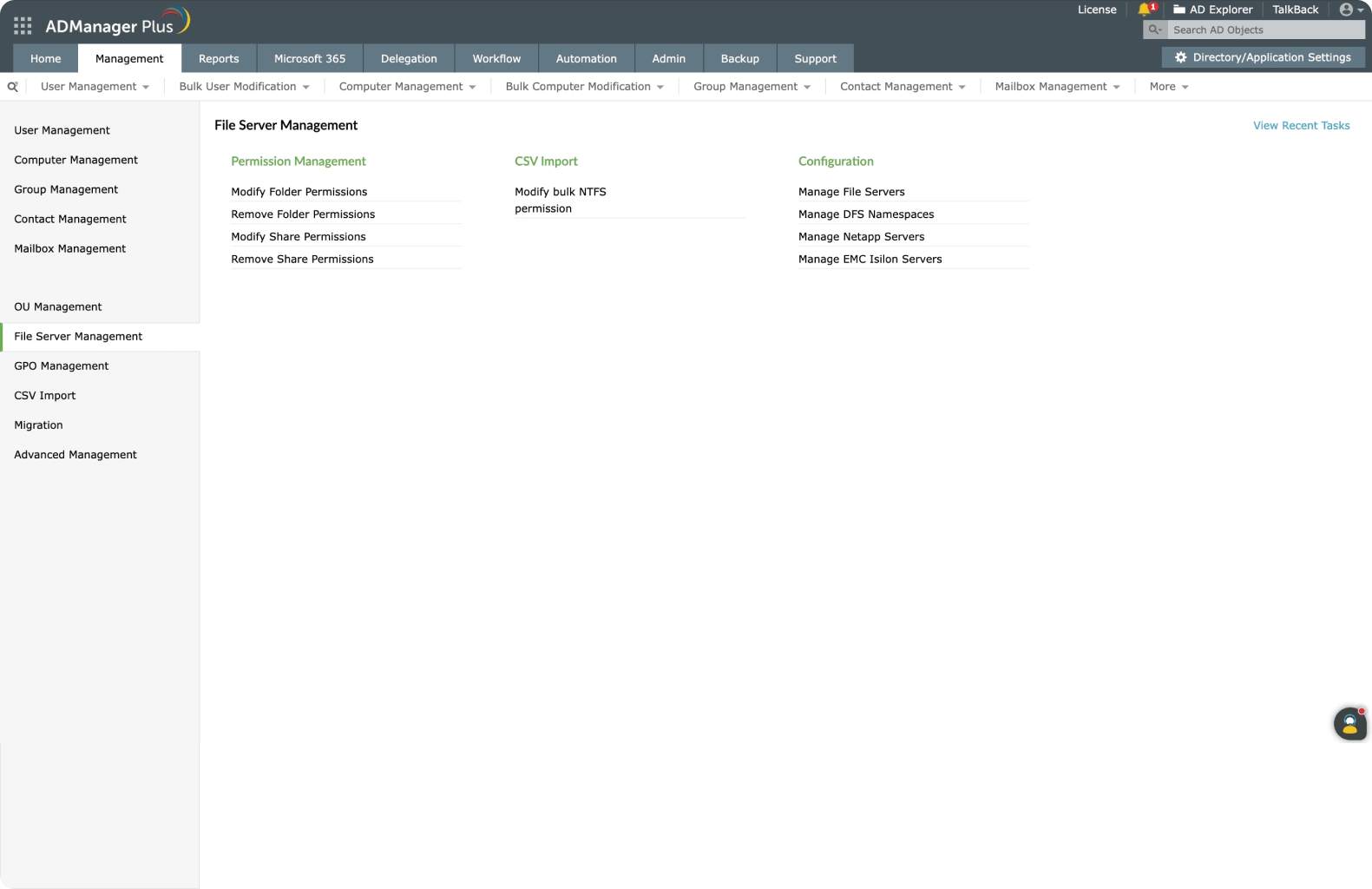Click the notification bell icon
Image resolution: width=1372 pixels, height=889 pixels.
coord(1145,10)
